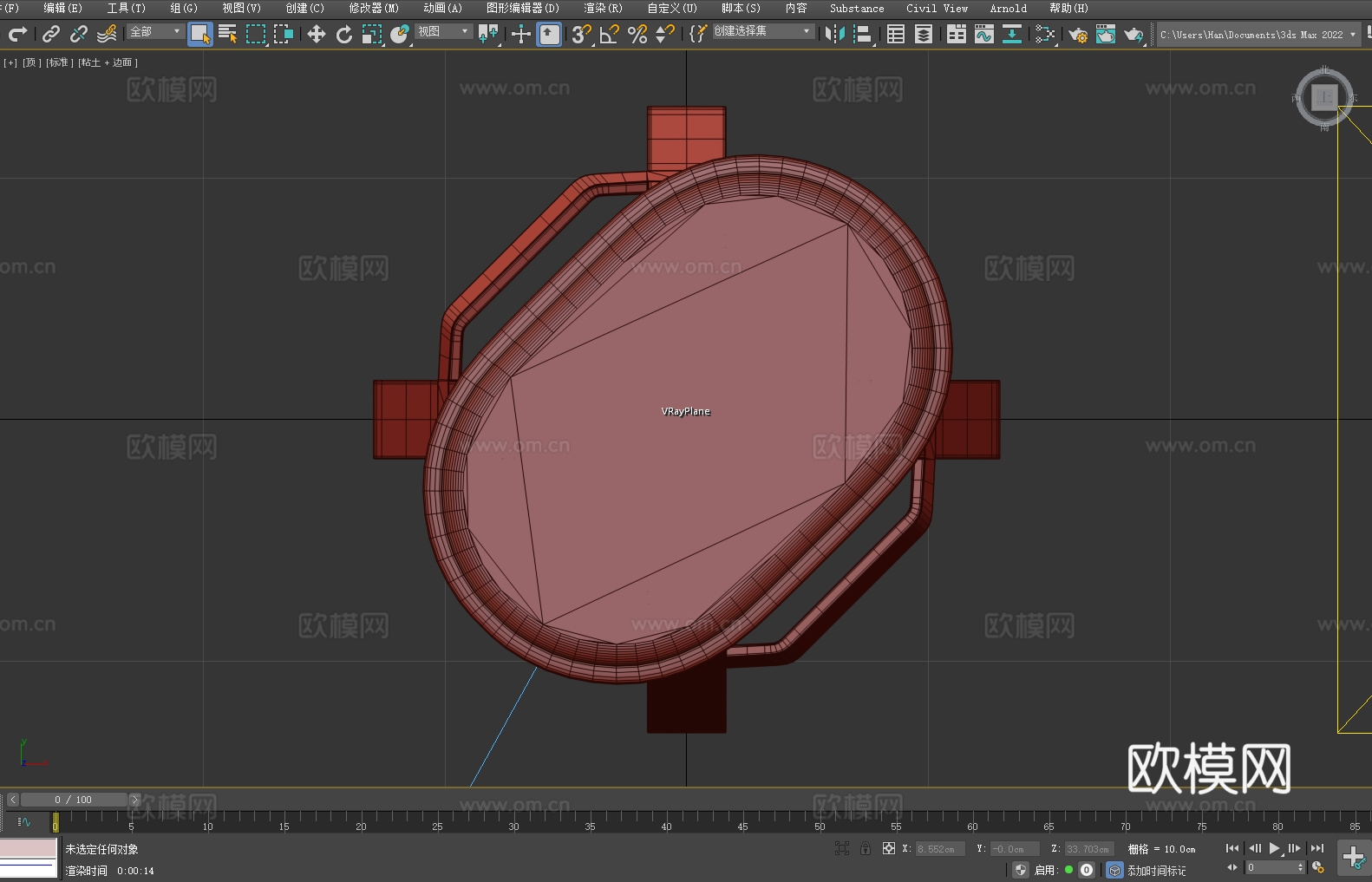Viewport: 1372px width, 882px height.
Task: Select the Unlink Selection tool
Action: pyautogui.click(x=79, y=34)
